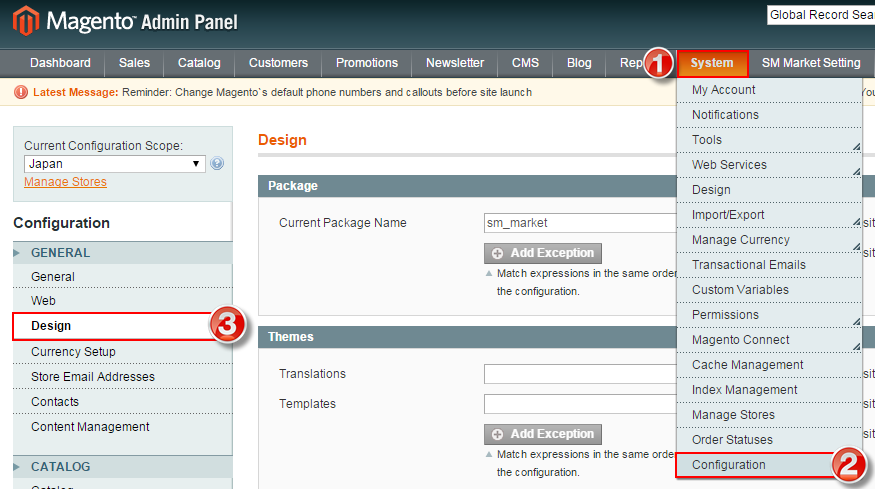Viewport: 875px width, 489px height.
Task: Collapse the Themes section header
Action: coord(467,337)
